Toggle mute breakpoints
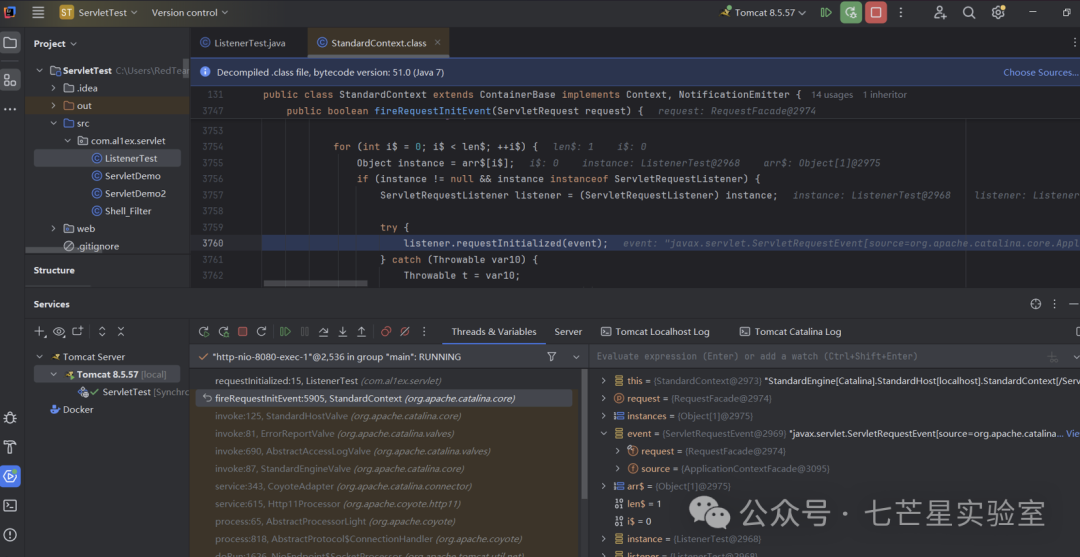 coord(405,331)
